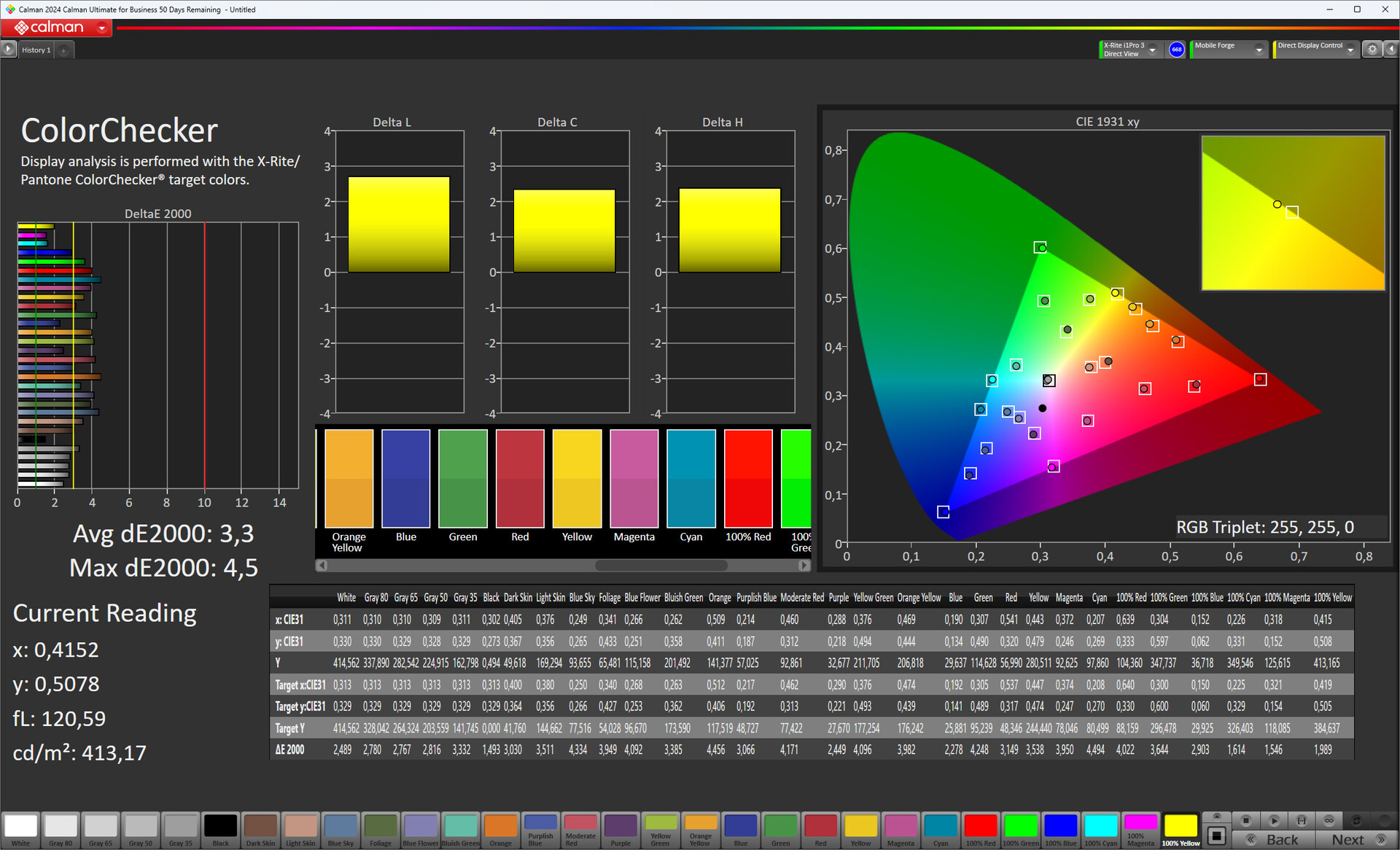Click the history play arrow icon
The width and height of the screenshot is (1400, 850).
pos(8,50)
